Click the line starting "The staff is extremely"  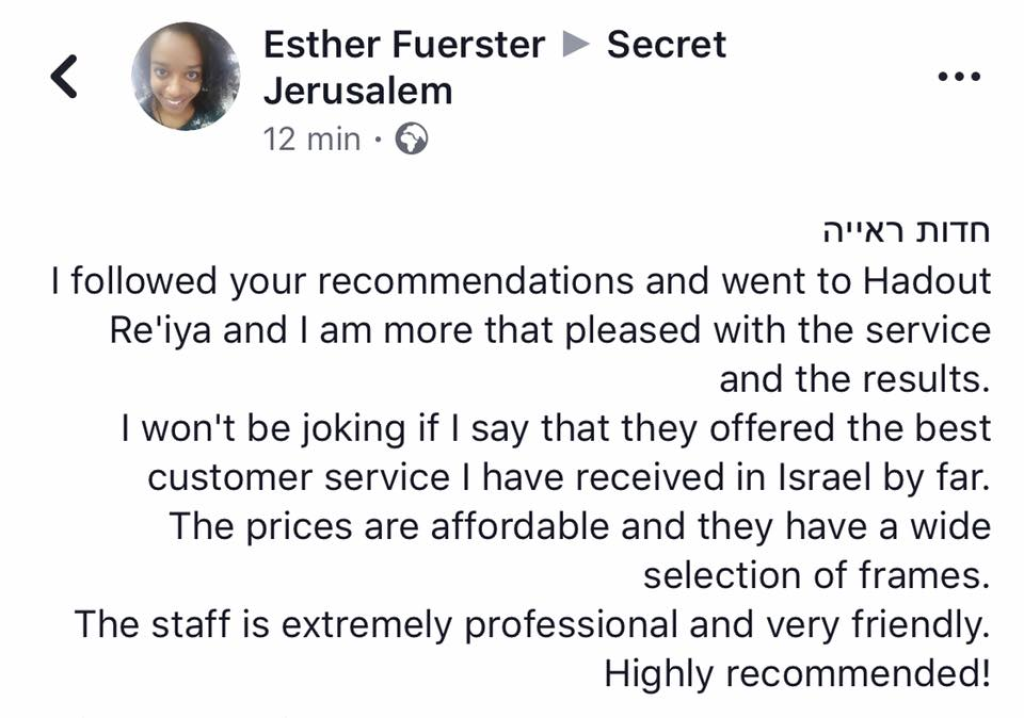coord(532,625)
